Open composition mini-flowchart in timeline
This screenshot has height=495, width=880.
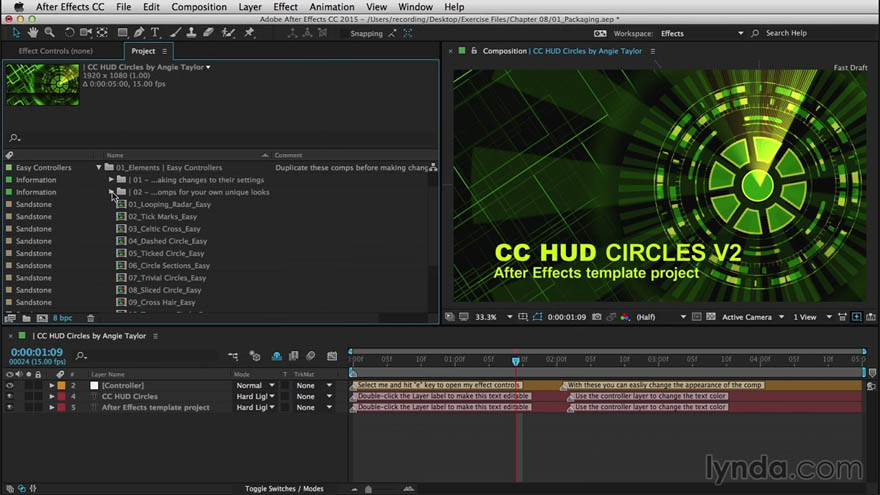(233, 356)
